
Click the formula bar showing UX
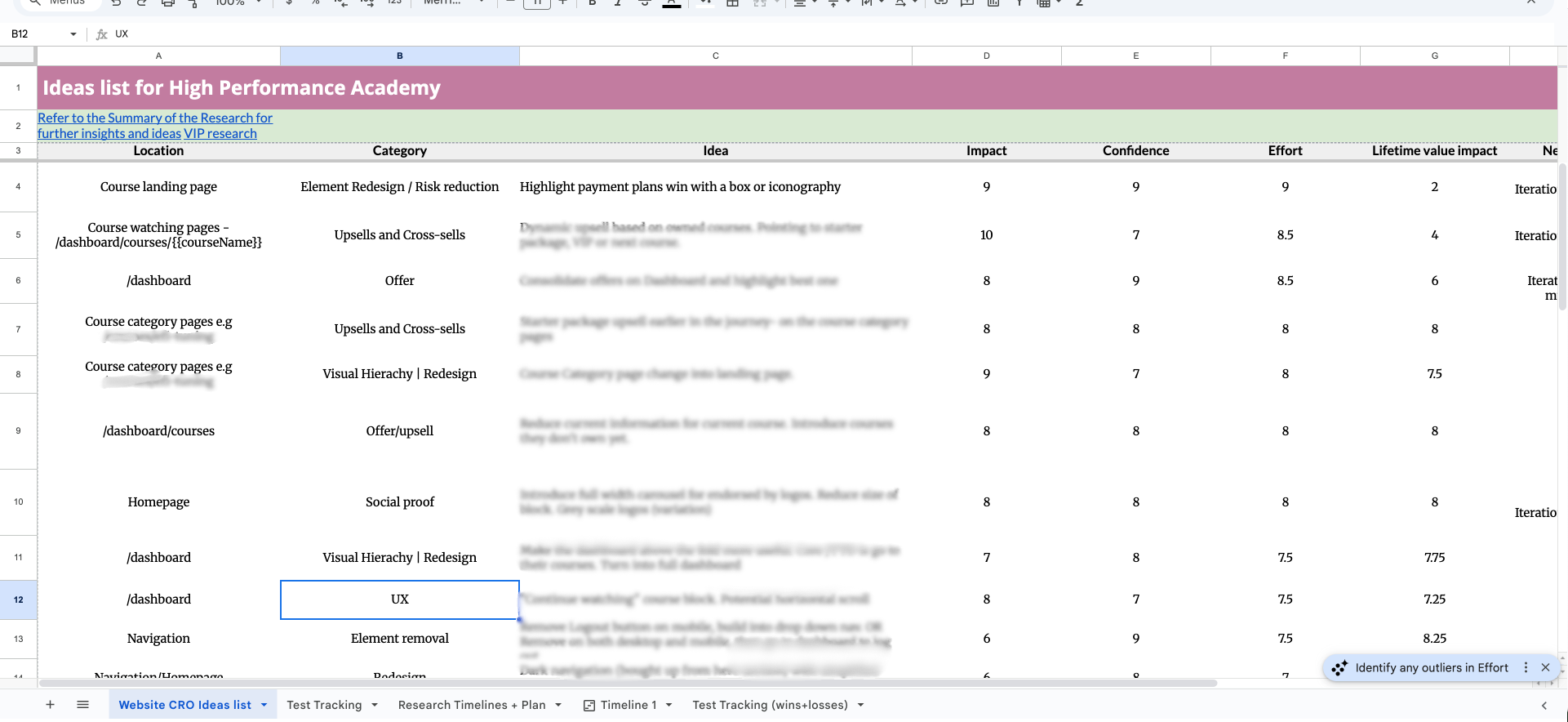tap(833, 34)
